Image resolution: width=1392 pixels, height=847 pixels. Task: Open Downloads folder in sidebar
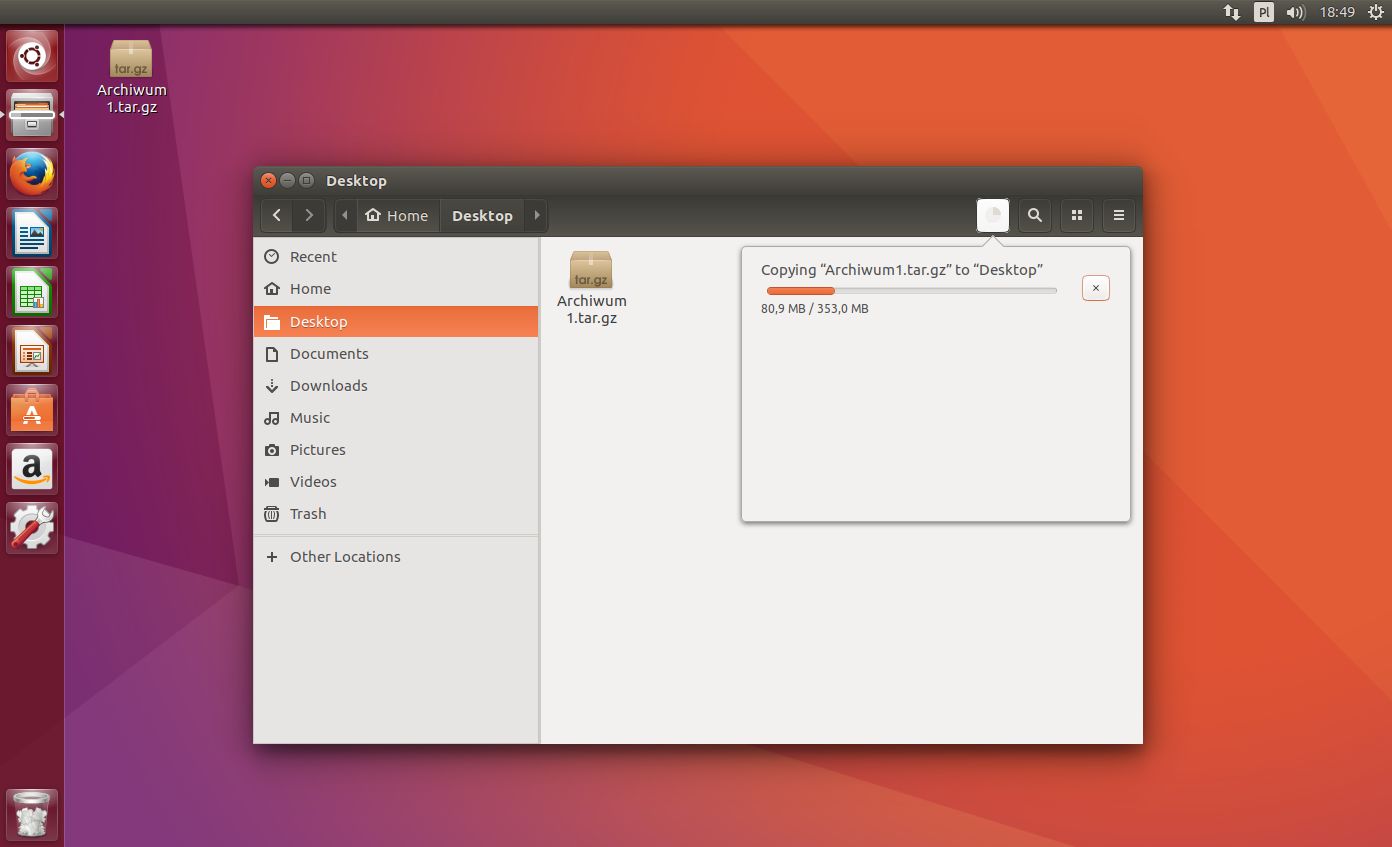click(396, 386)
